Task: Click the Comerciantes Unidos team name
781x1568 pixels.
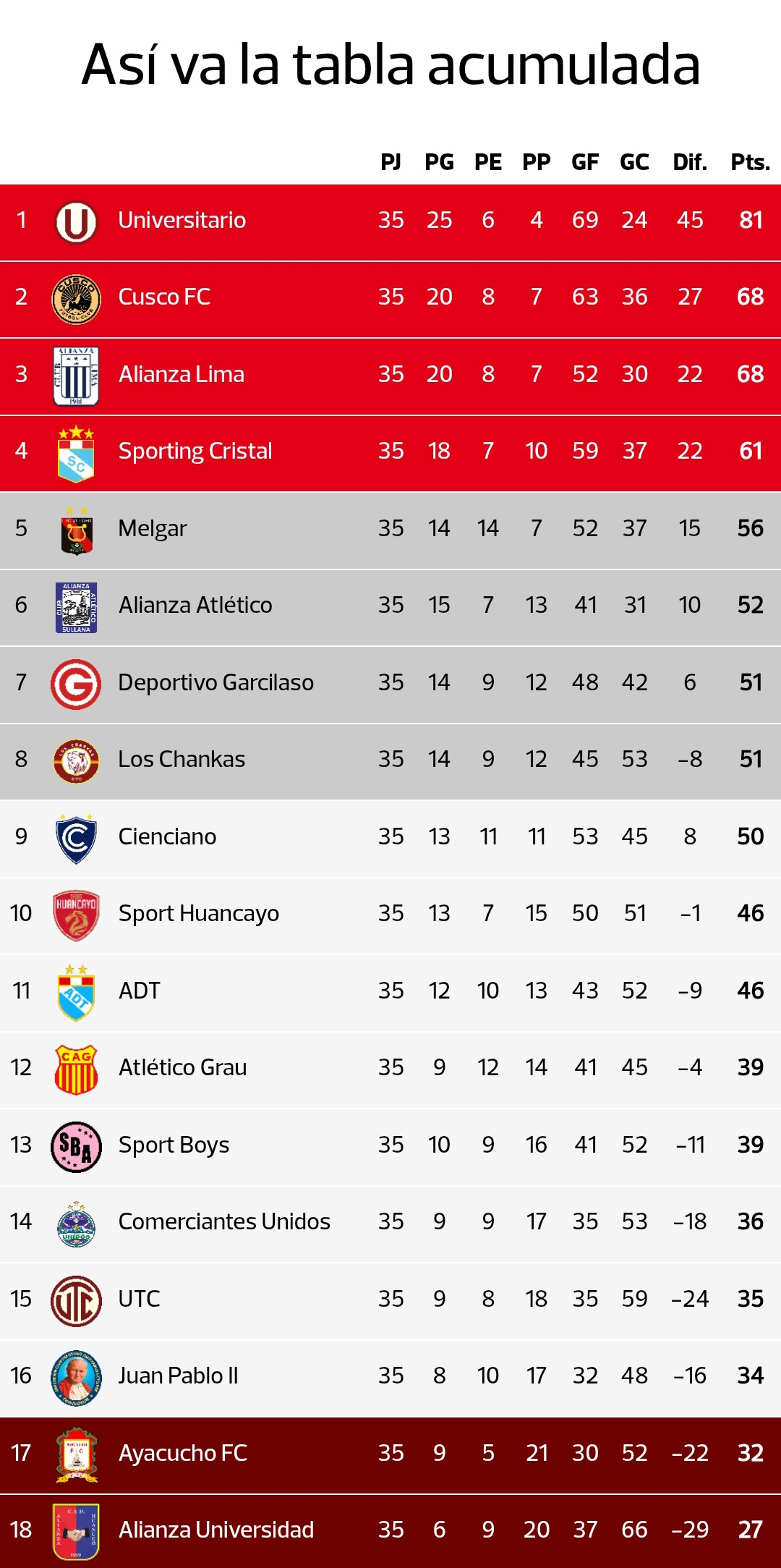Action: (x=224, y=1221)
